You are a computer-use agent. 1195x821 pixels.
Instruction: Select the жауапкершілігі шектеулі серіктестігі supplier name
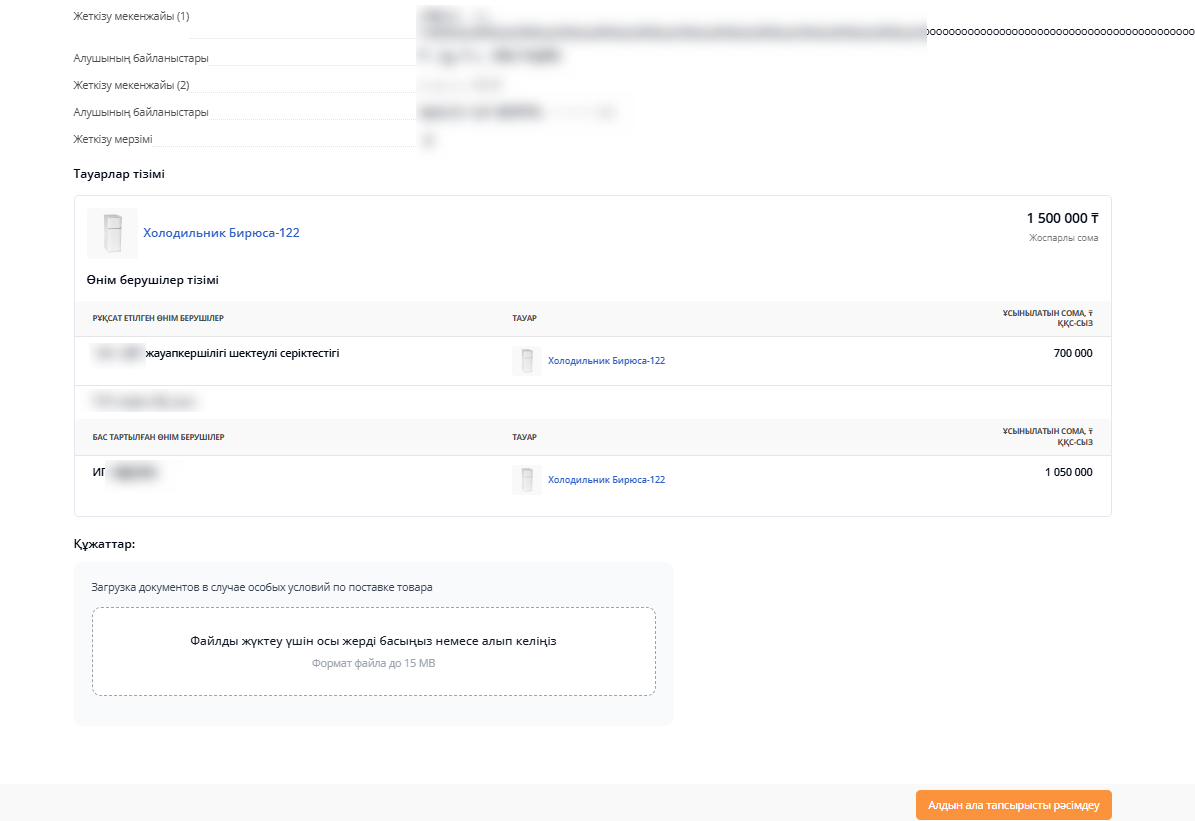pos(242,353)
